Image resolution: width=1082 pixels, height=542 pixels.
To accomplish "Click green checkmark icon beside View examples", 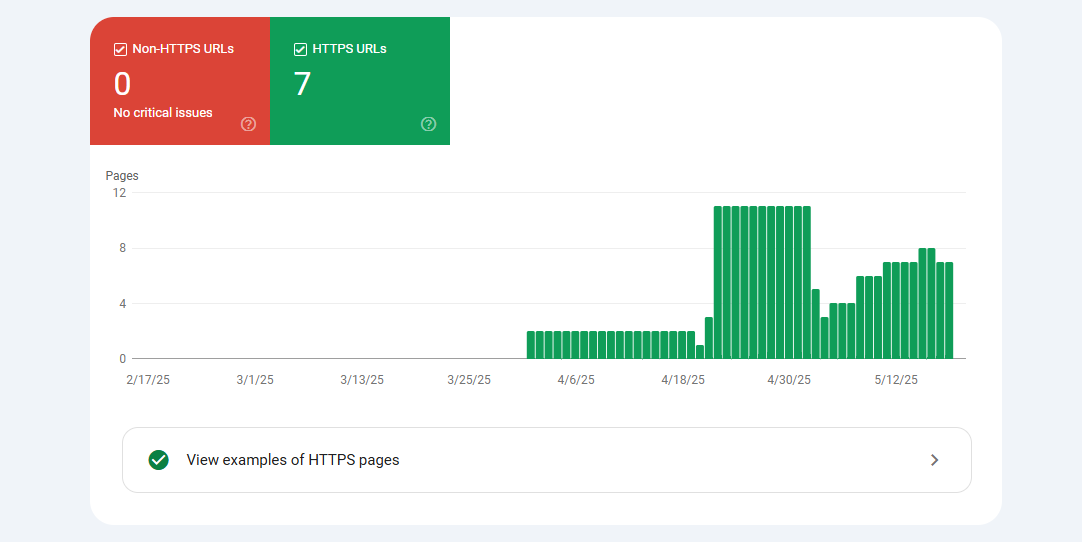I will click(x=159, y=460).
